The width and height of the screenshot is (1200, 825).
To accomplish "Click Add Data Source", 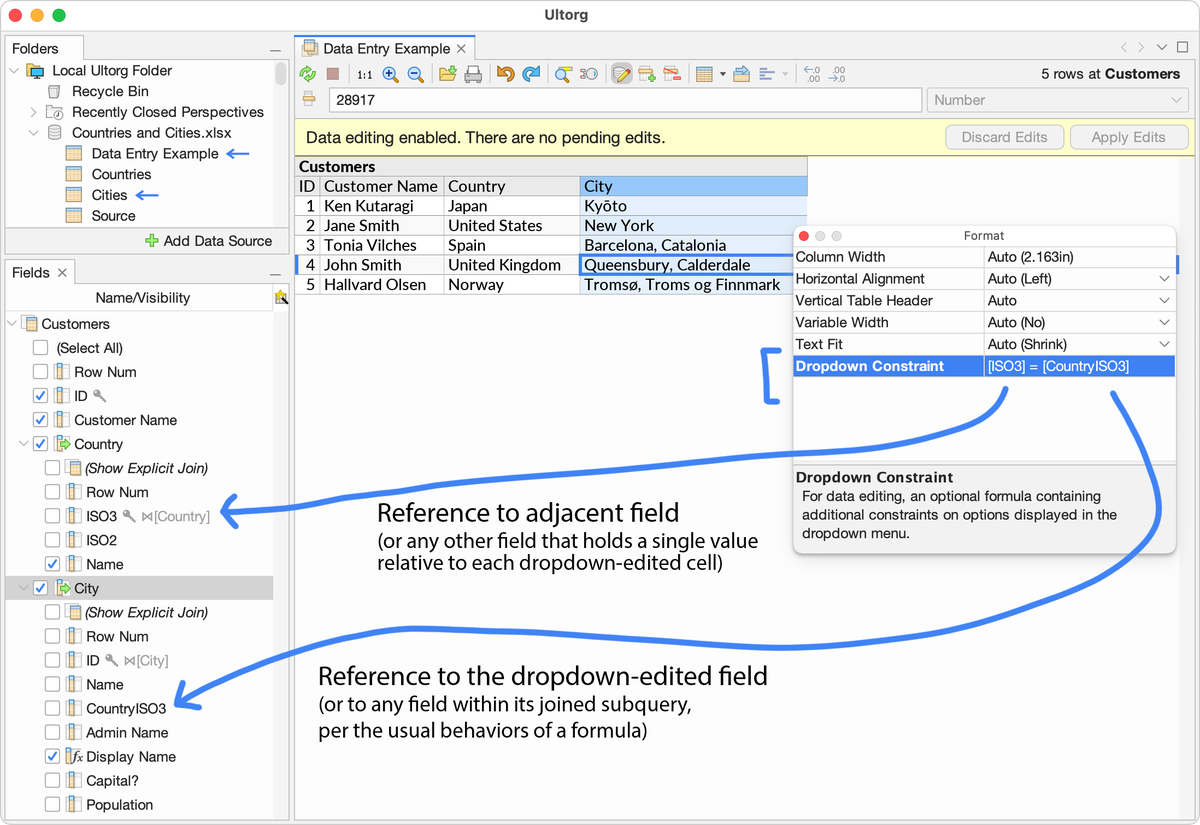I will pyautogui.click(x=208, y=241).
